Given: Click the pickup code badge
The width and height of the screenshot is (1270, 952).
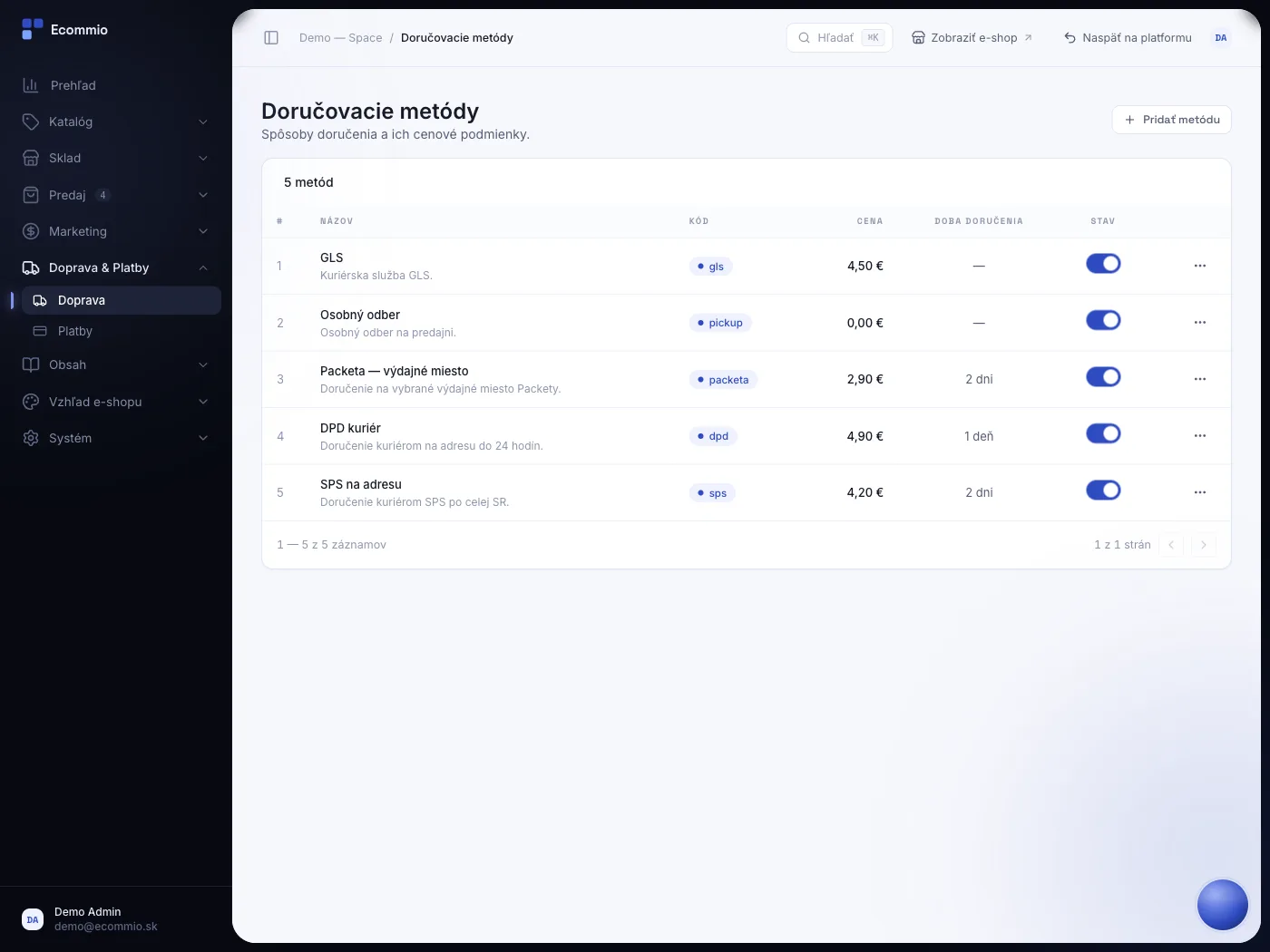Looking at the screenshot, I should (720, 323).
